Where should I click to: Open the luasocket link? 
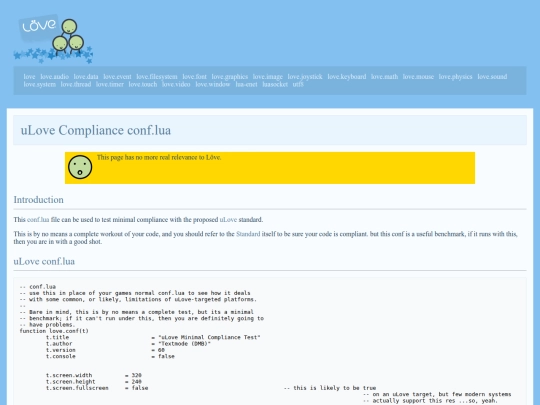click(275, 84)
